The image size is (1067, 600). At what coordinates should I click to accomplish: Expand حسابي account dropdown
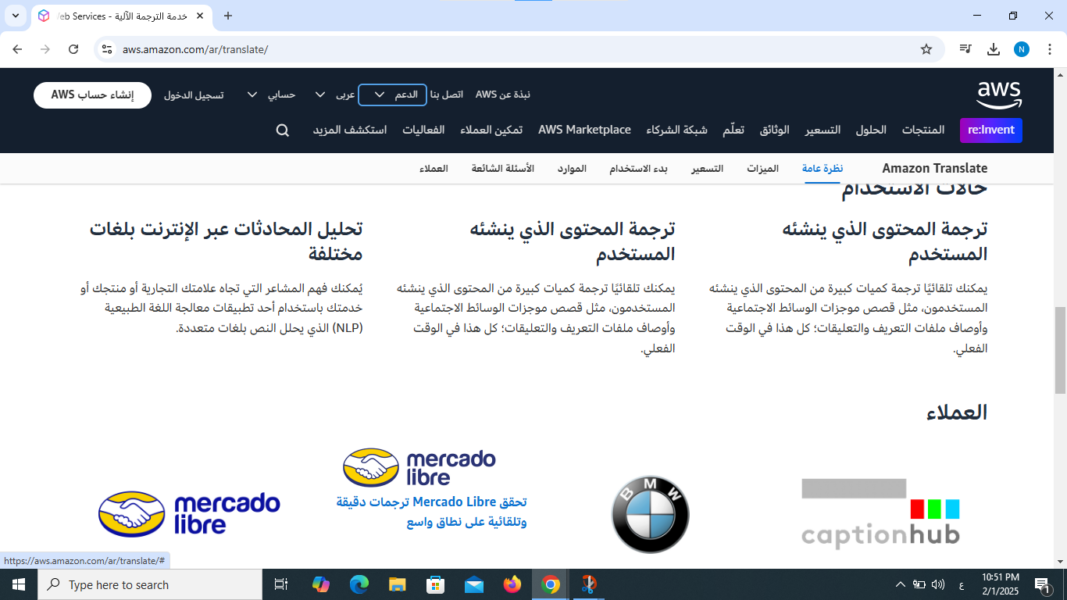[271, 95]
